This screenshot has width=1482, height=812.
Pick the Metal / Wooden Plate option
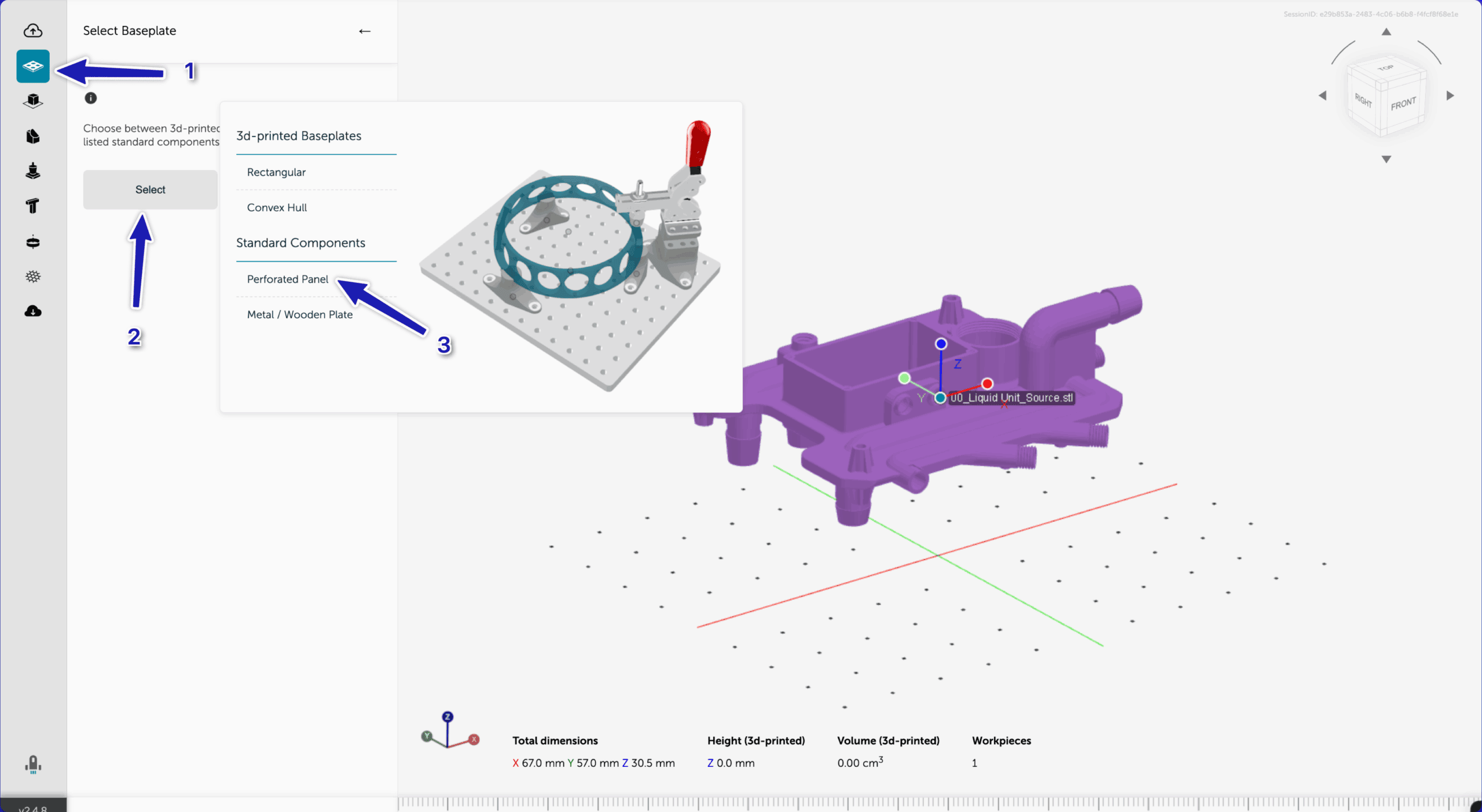coord(299,314)
